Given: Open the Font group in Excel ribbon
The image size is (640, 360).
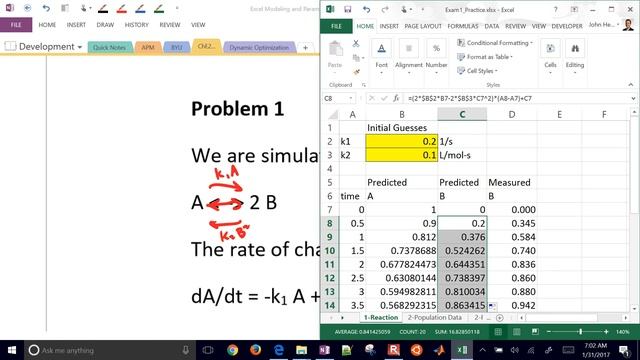Looking at the screenshot, I should (x=381, y=57).
